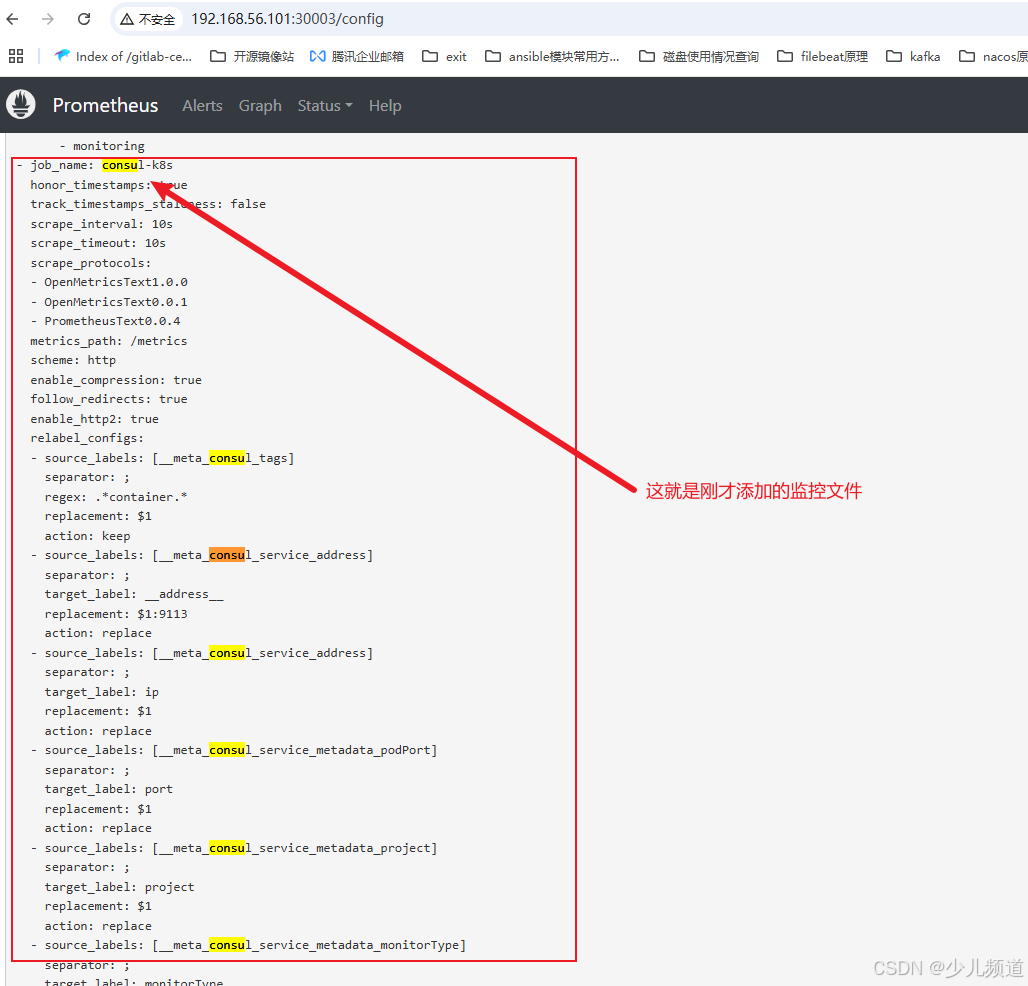Click the scrape_timeout: 10s line
1028x986 pixels.
(x=98, y=243)
